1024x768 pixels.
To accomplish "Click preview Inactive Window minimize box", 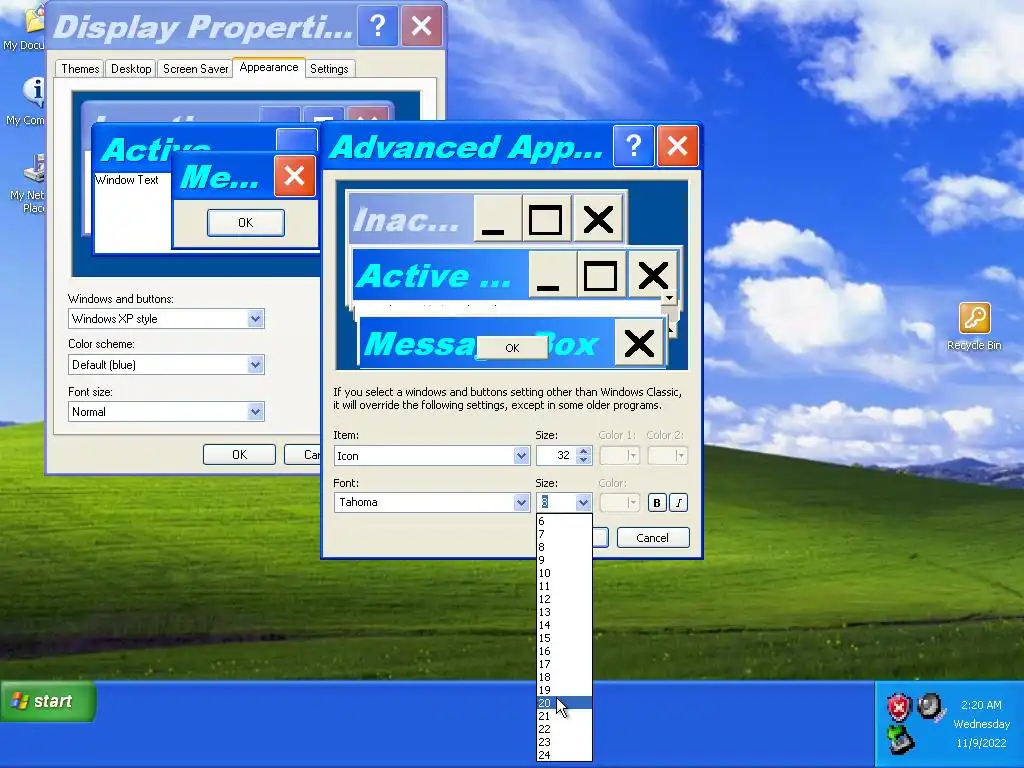I will [x=496, y=219].
